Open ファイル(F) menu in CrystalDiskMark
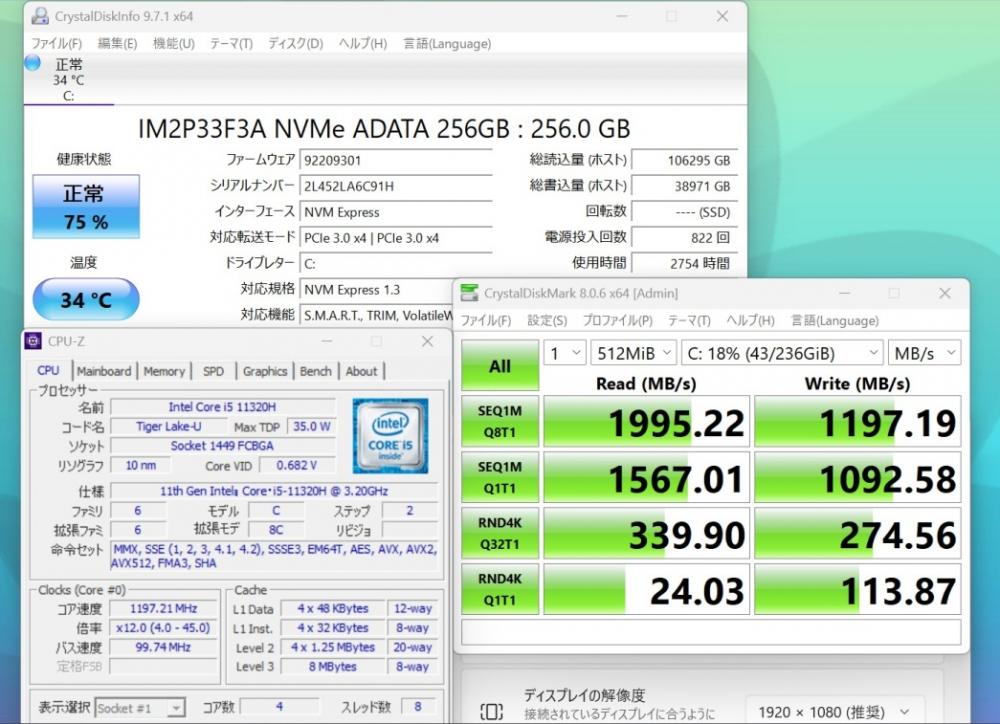 click(486, 320)
